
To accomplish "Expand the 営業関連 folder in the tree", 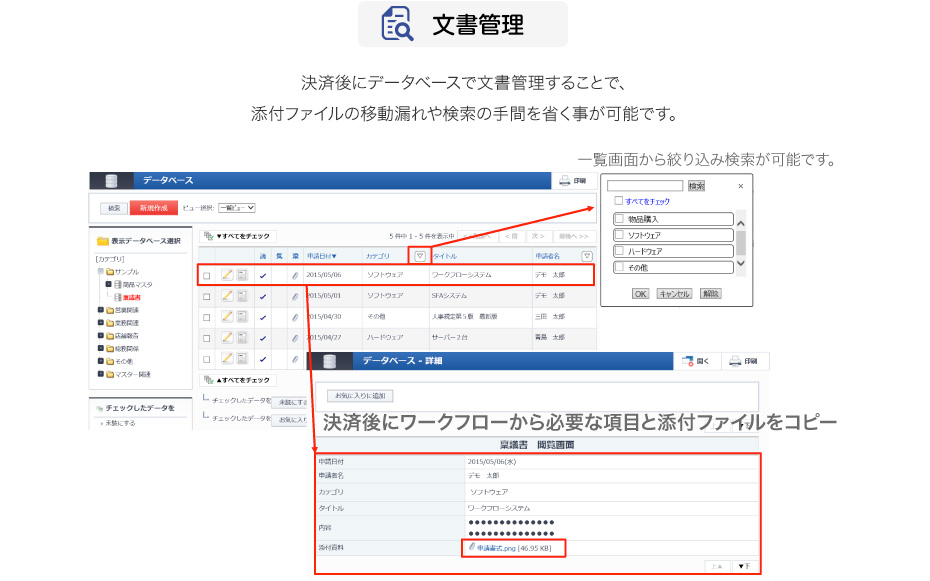I will (101, 310).
